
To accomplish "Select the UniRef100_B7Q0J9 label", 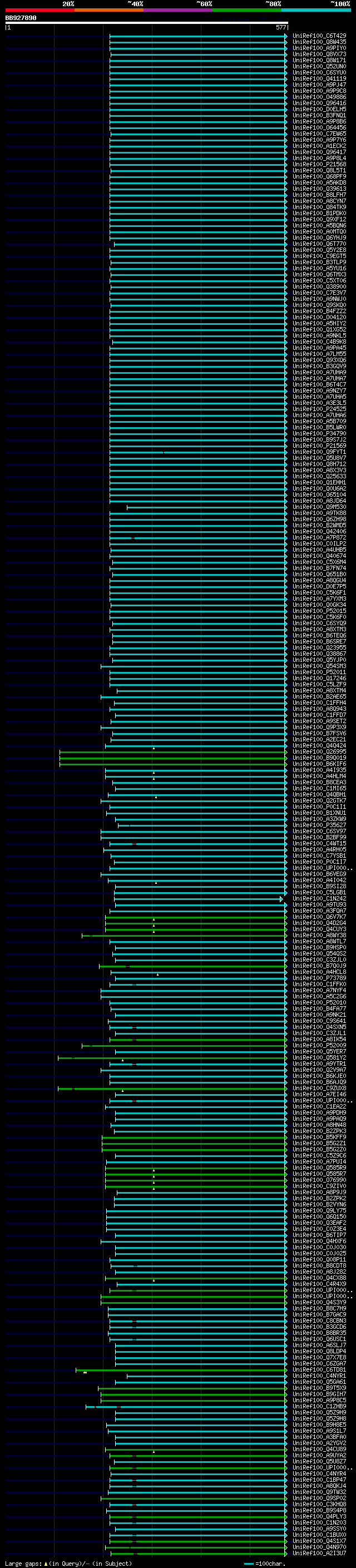I will [319, 966].
